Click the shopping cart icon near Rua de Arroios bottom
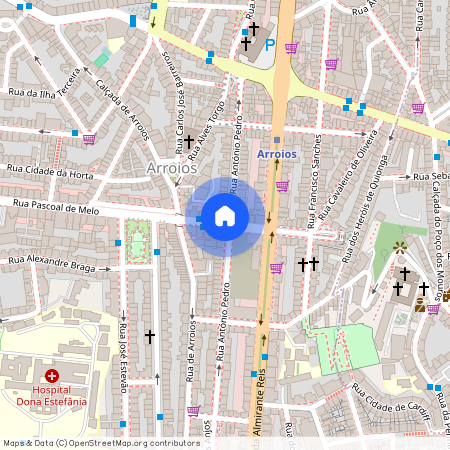Viewport: 450px width, 450px height. pyautogui.click(x=194, y=411)
